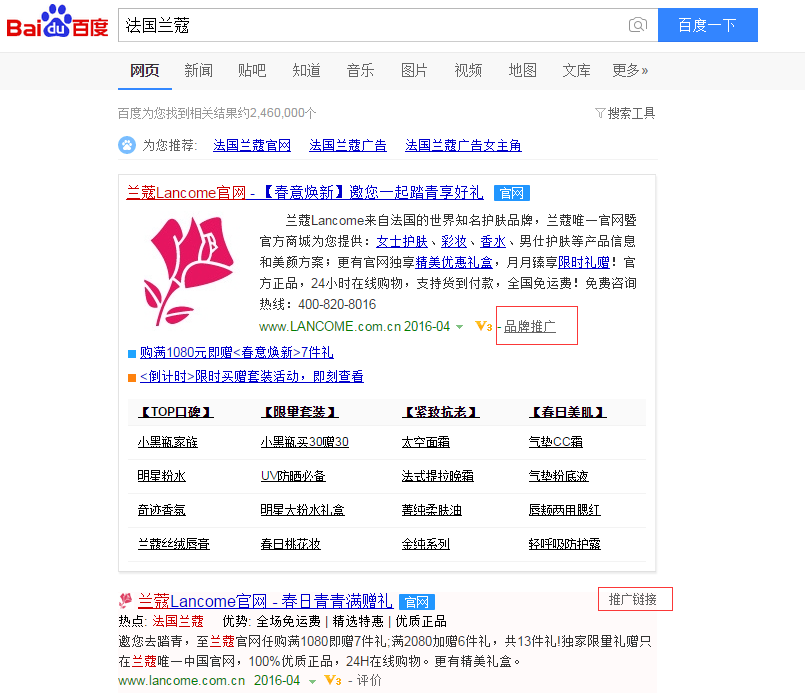Switch to the 图片 tab
805x693 pixels.
(414, 71)
